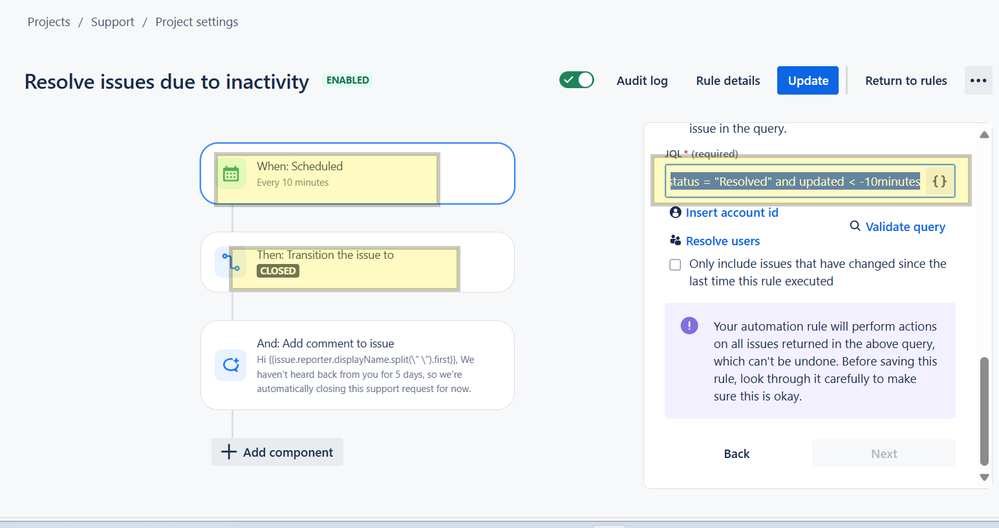This screenshot has width=999, height=528.
Task: Click the rule title 'Resolve issues due to inactivity'
Action: [x=166, y=82]
